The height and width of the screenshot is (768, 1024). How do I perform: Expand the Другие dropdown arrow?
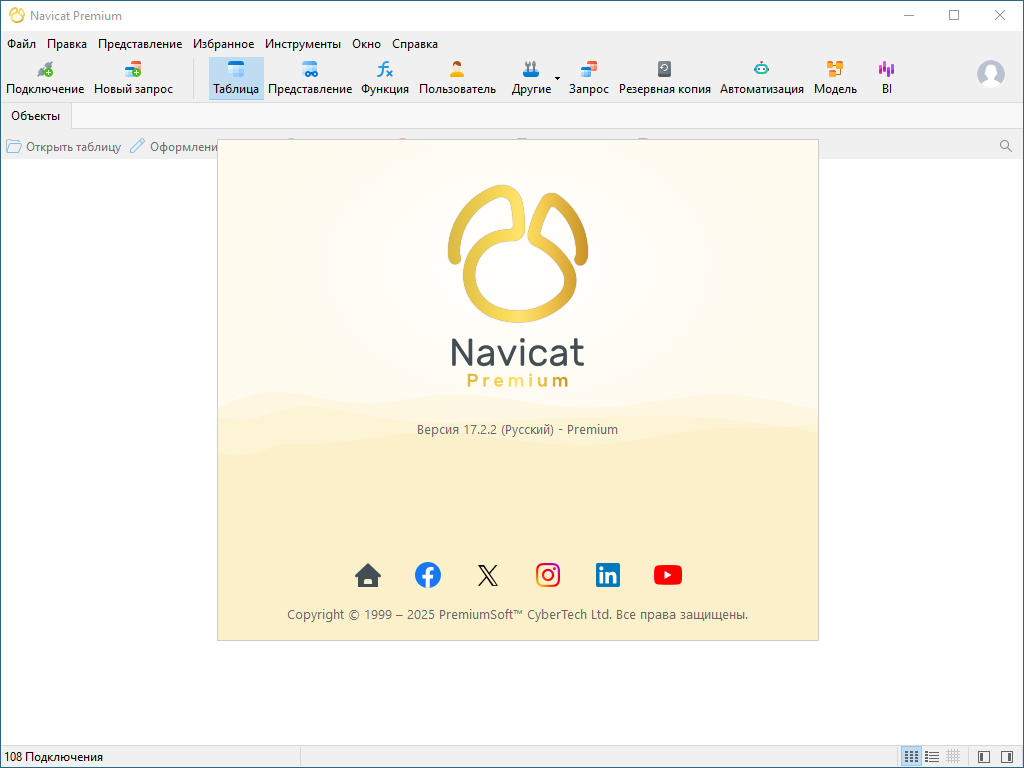tap(557, 78)
